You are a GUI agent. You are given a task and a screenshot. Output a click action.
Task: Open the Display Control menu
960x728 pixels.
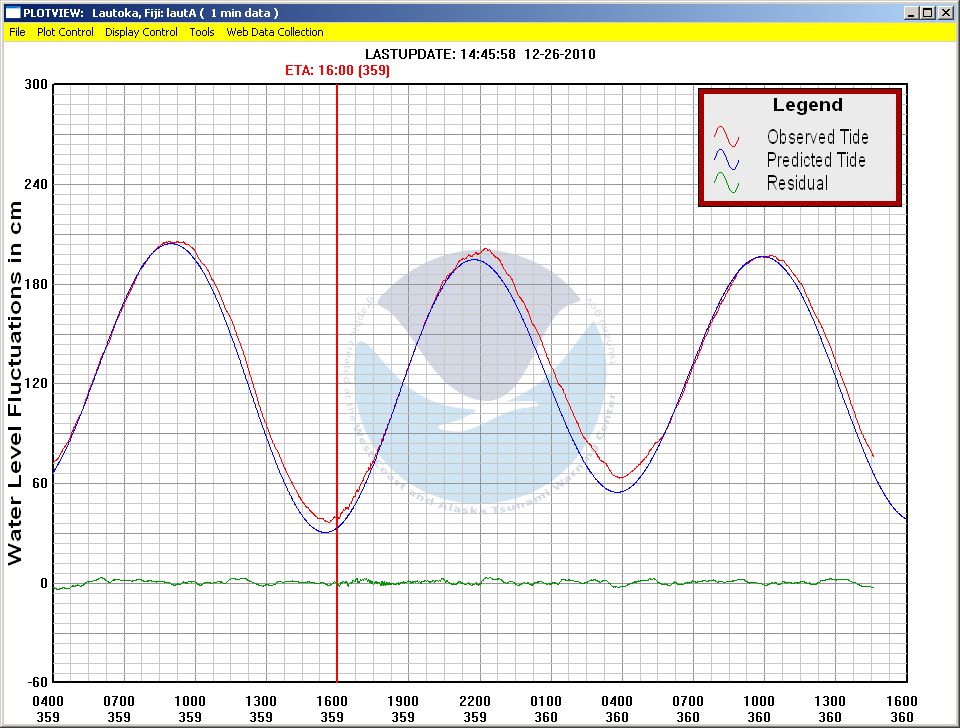[141, 32]
